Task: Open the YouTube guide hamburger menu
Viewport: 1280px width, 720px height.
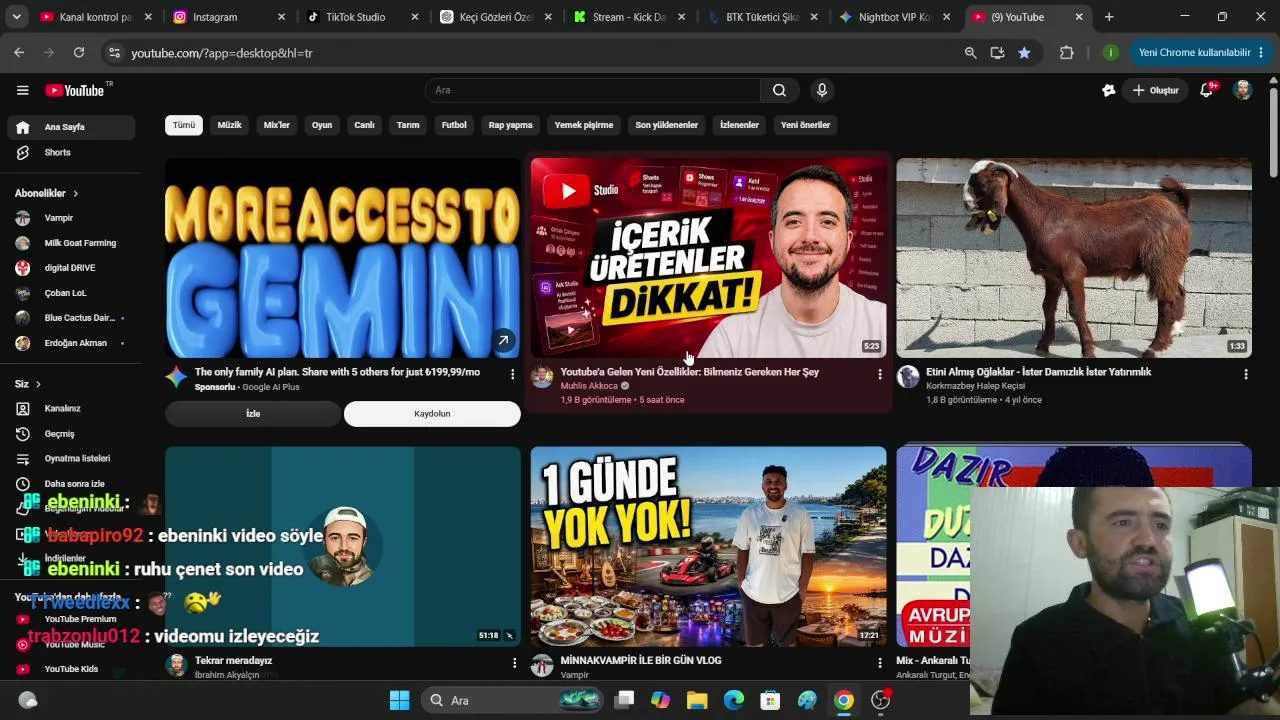Action: point(22,90)
